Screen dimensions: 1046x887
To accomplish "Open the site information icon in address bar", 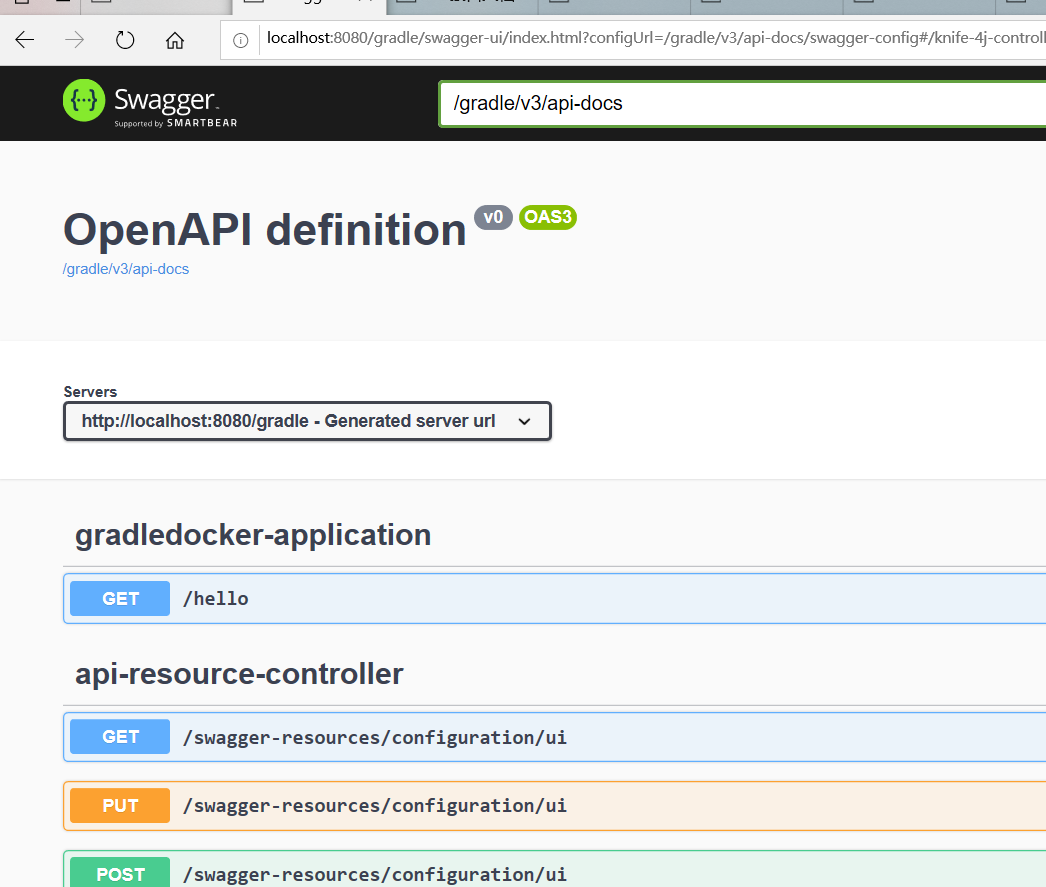I will click(x=240, y=41).
